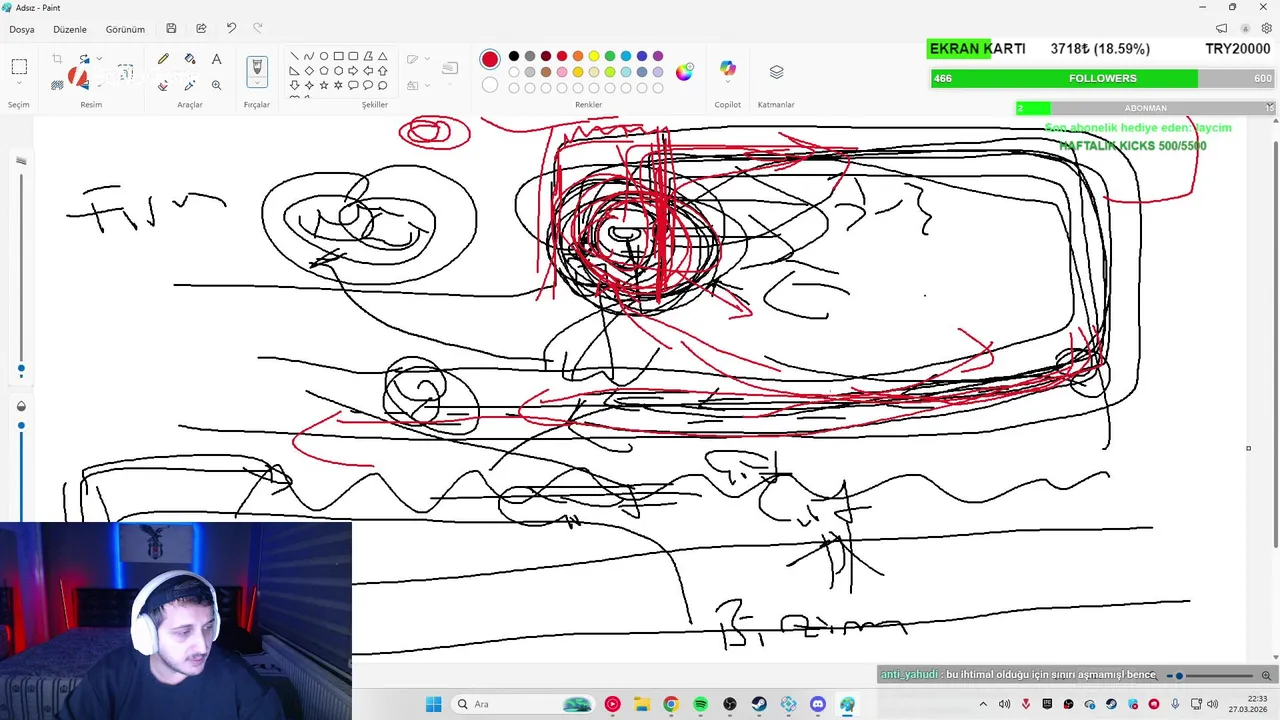Choose the Hexagon shape
The width and height of the screenshot is (1280, 720).
click(338, 71)
